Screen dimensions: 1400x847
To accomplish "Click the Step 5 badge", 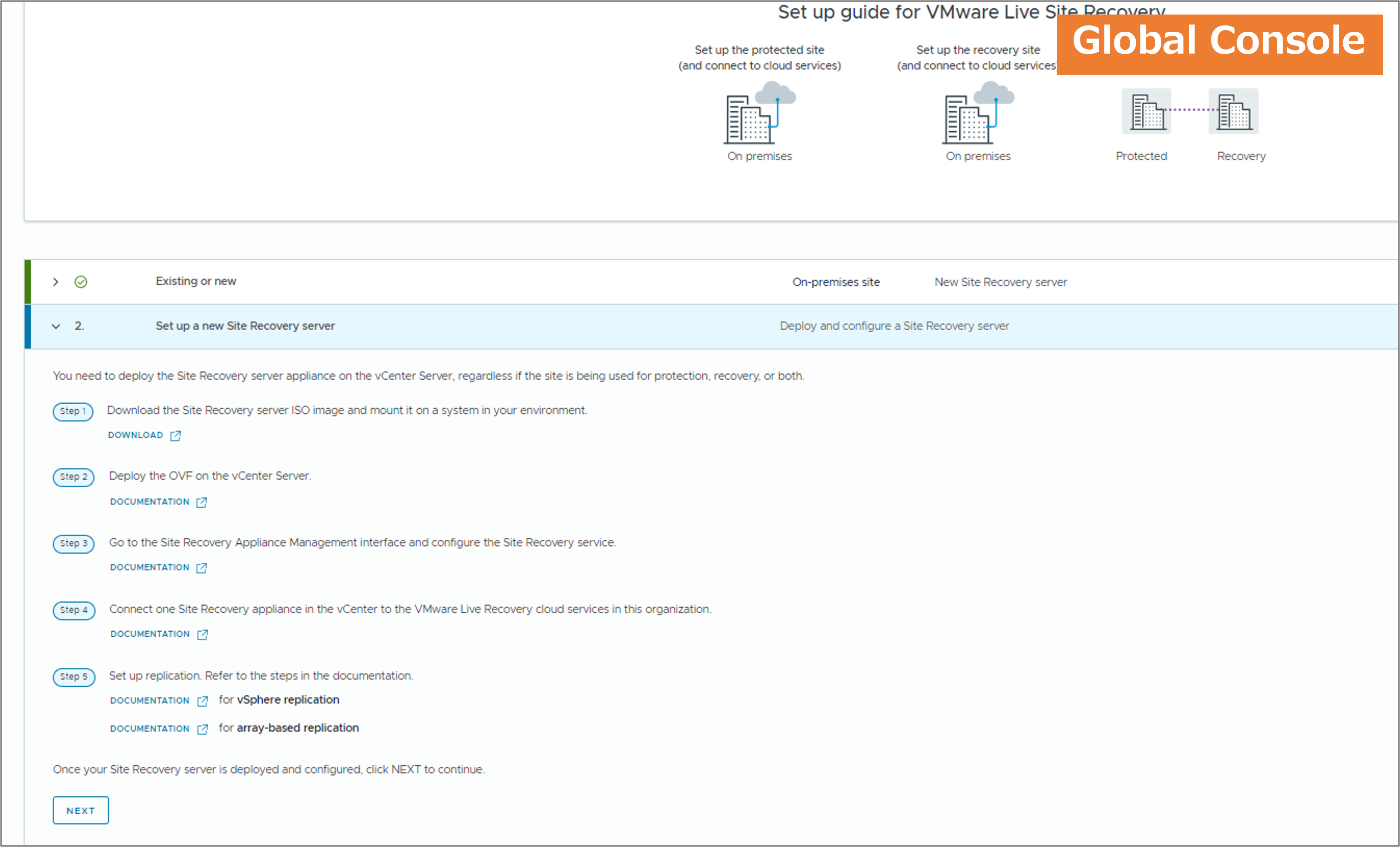I will point(74,676).
